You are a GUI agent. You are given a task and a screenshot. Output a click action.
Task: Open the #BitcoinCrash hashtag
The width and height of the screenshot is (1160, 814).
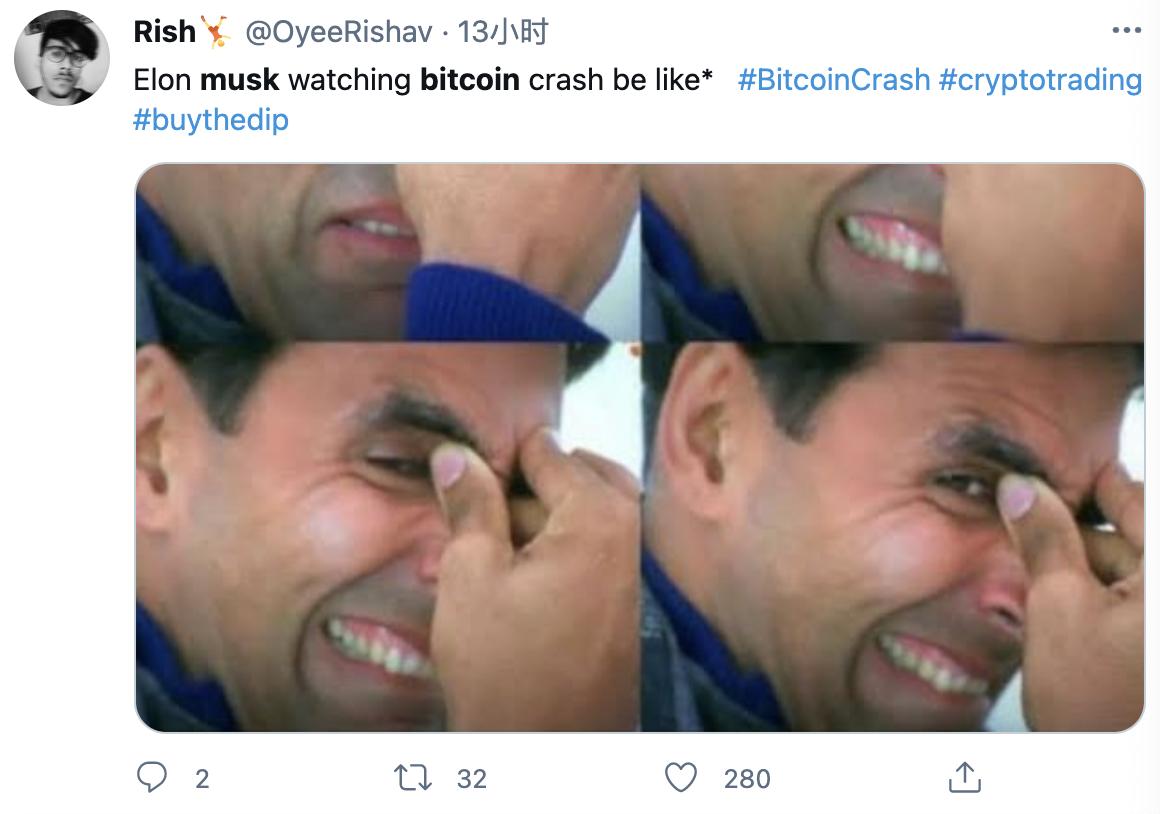(834, 79)
